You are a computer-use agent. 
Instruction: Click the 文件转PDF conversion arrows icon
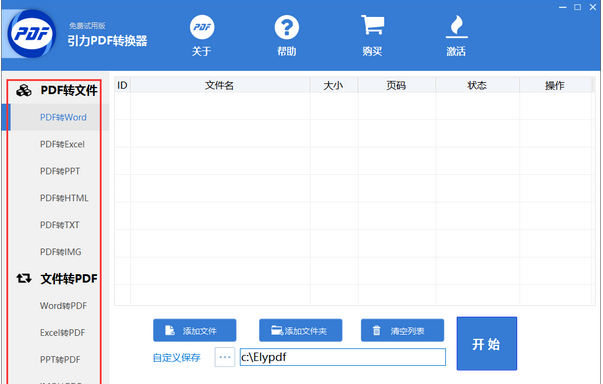(24, 278)
